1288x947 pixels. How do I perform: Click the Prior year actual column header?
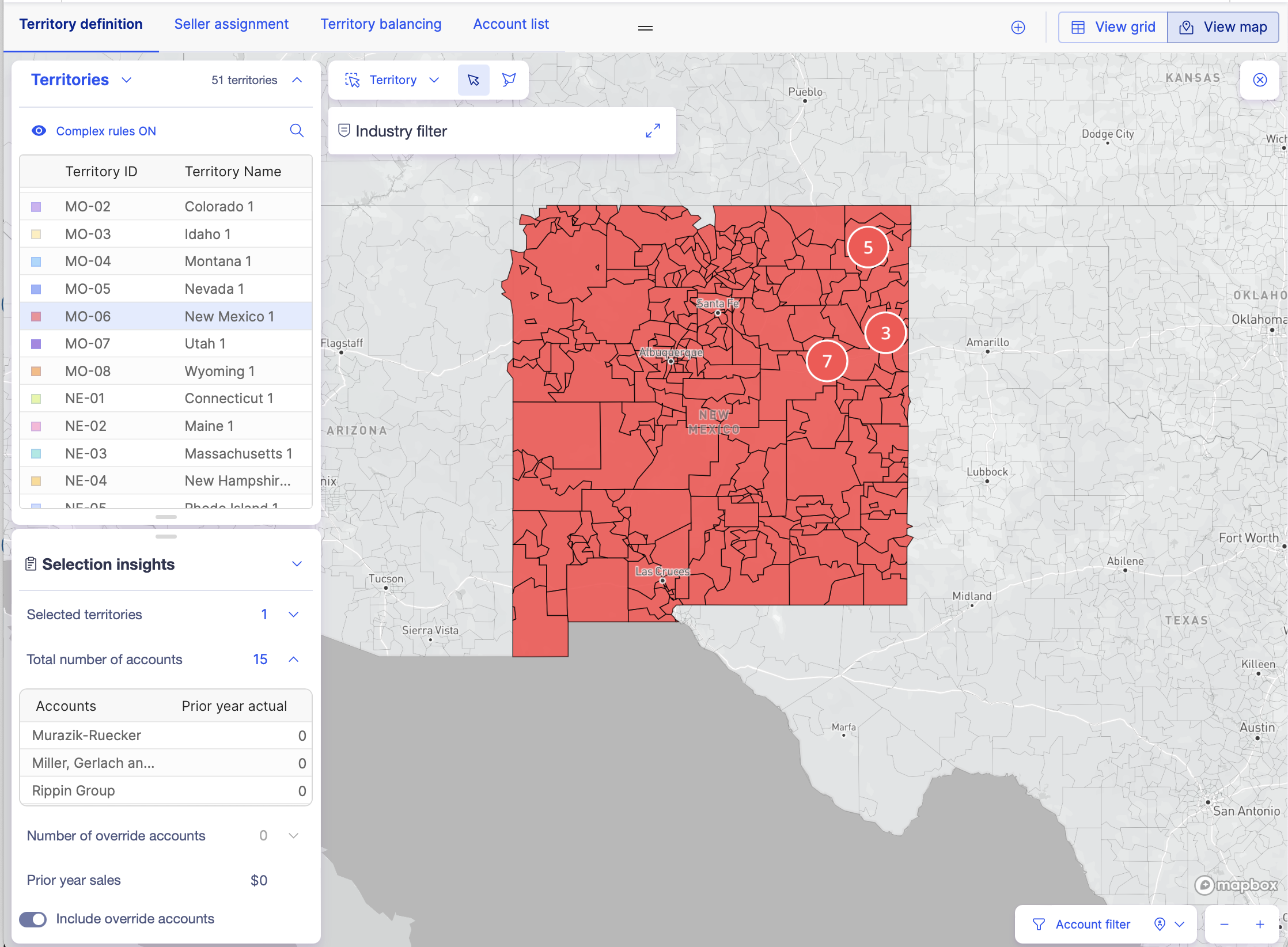click(234, 706)
